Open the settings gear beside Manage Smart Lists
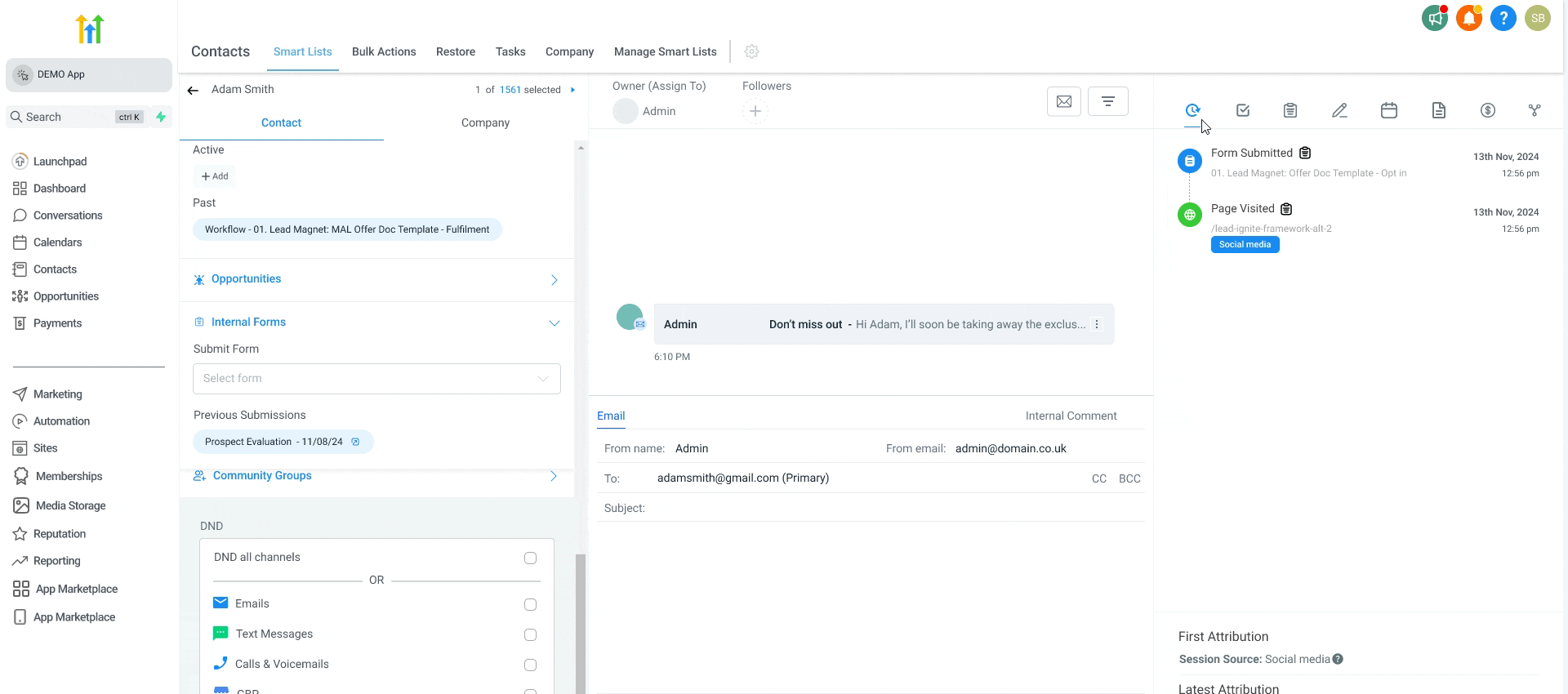This screenshot has height=694, width=1568. (752, 51)
